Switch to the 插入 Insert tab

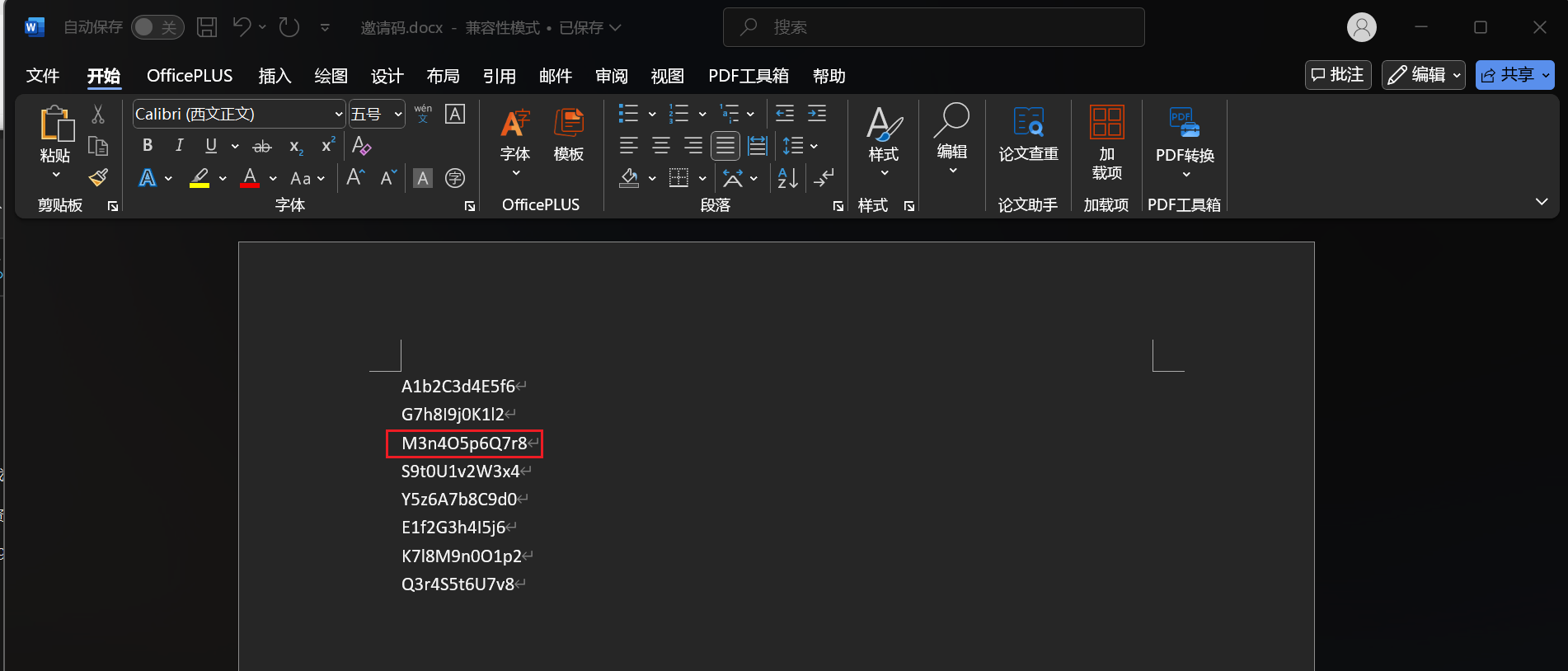point(275,76)
